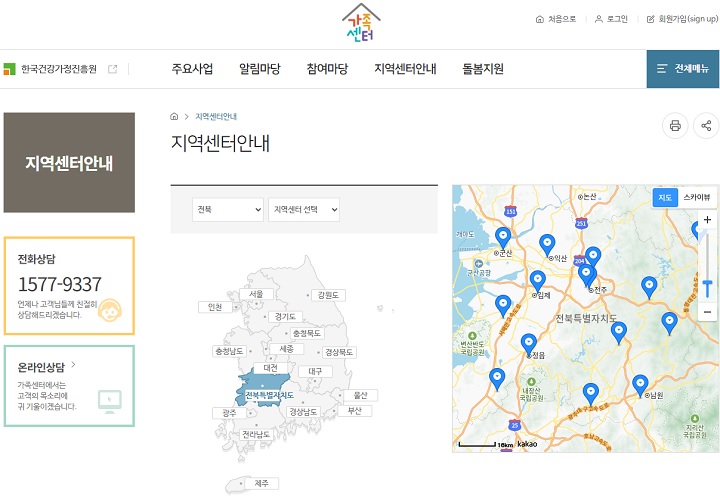This screenshot has width=720, height=502.
Task: Open the 지역센터안내 menu
Action: pyautogui.click(x=405, y=69)
